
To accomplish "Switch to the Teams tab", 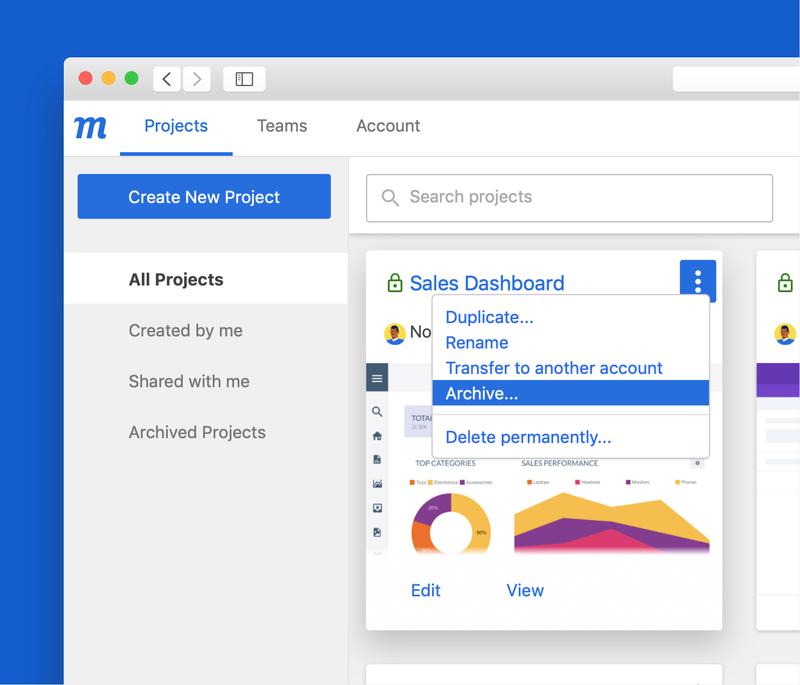I will point(281,127).
